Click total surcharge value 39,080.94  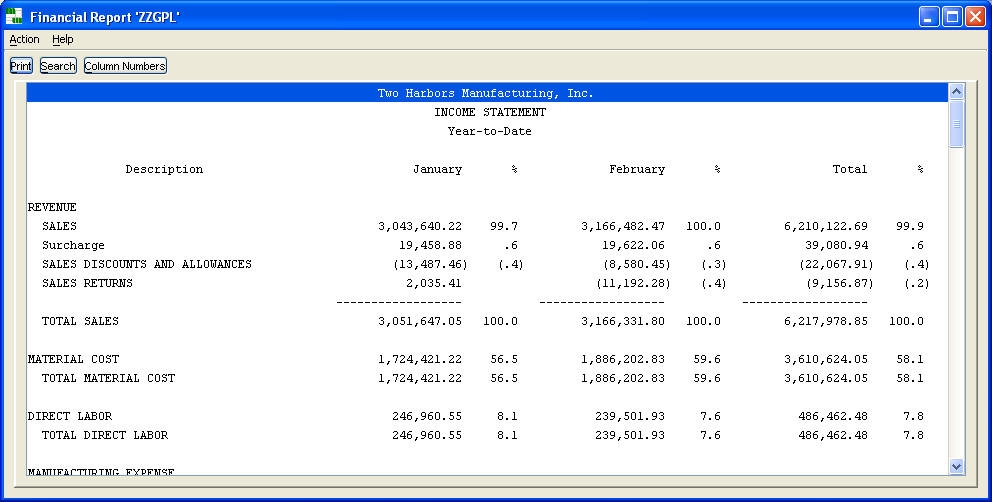click(x=836, y=245)
